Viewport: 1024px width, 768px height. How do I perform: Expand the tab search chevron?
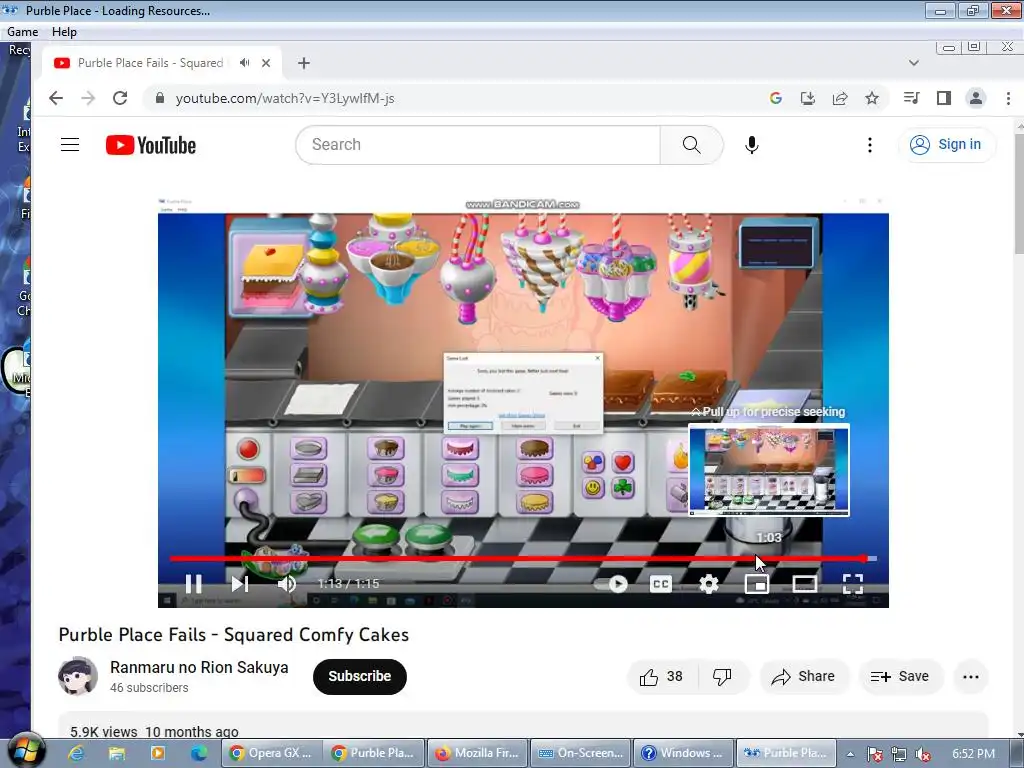pos(914,63)
